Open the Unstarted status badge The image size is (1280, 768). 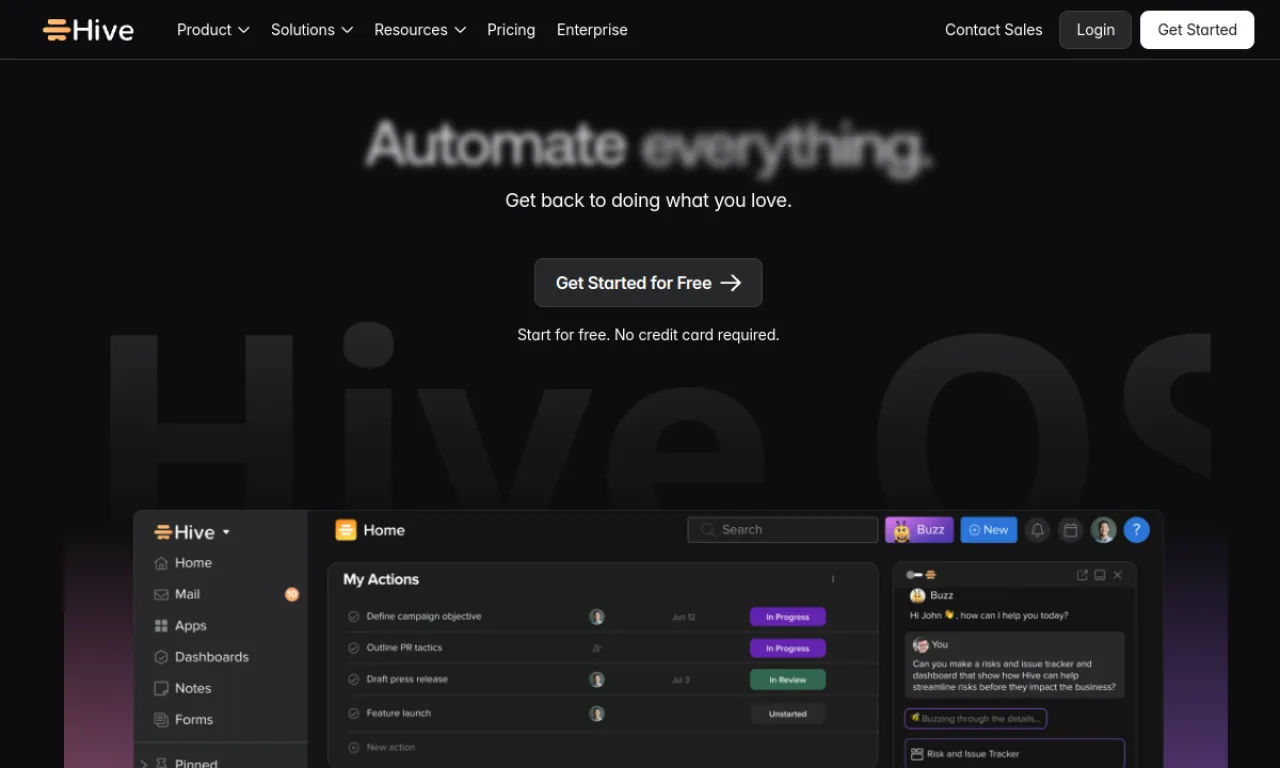[788, 714]
